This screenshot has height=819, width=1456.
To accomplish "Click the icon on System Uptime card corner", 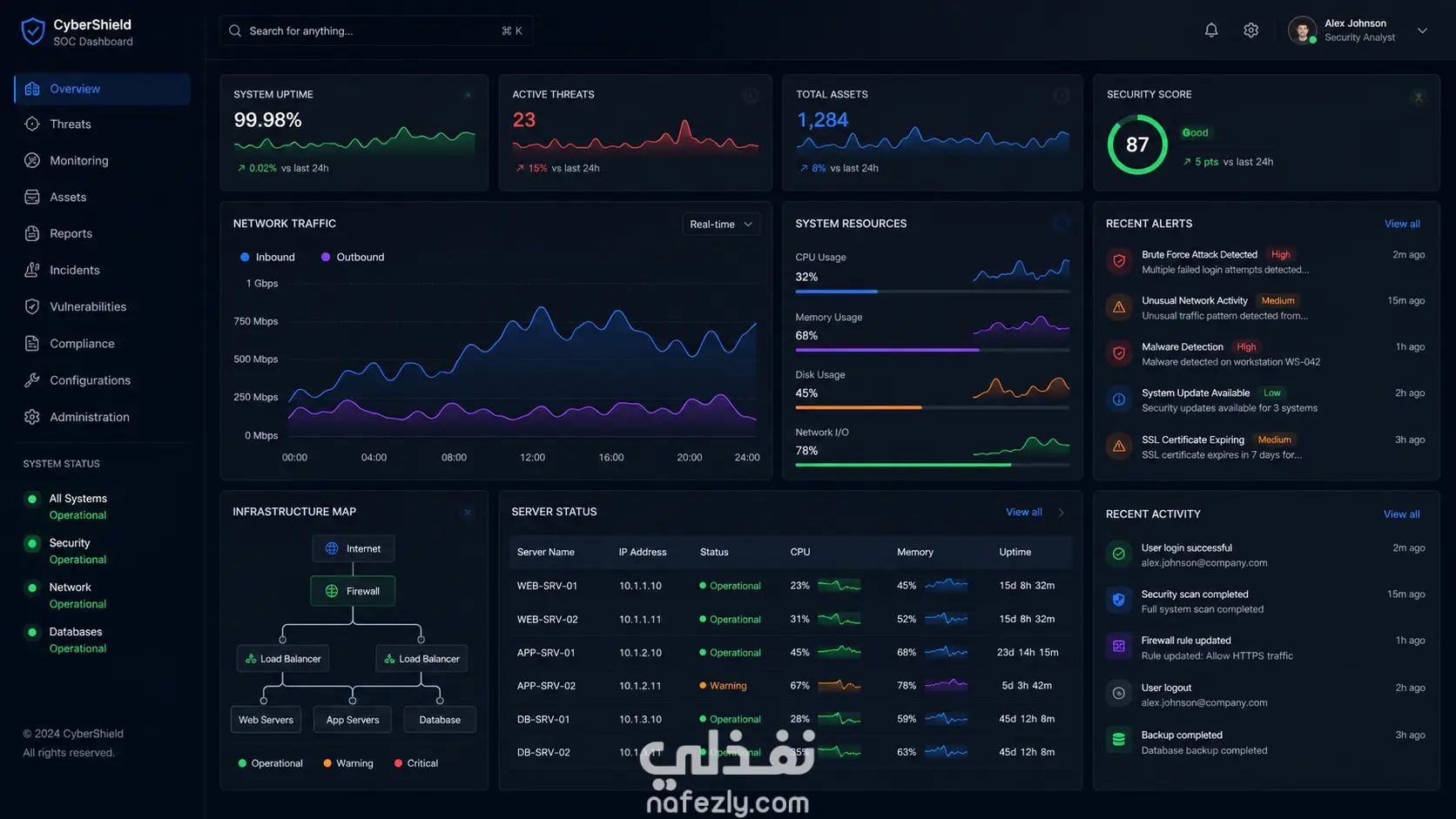I will 468,95.
